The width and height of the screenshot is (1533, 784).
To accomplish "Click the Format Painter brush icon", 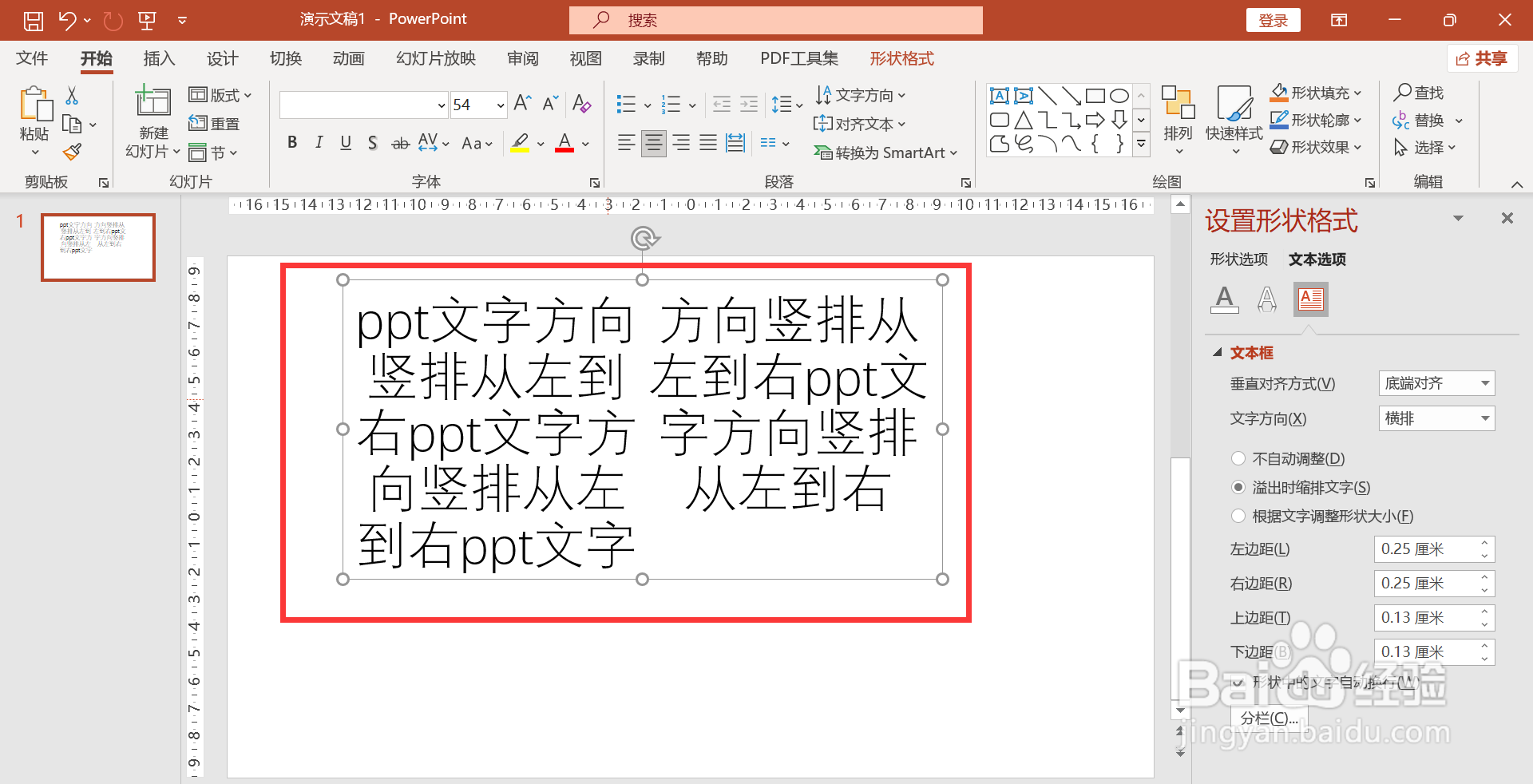I will tap(72, 152).
